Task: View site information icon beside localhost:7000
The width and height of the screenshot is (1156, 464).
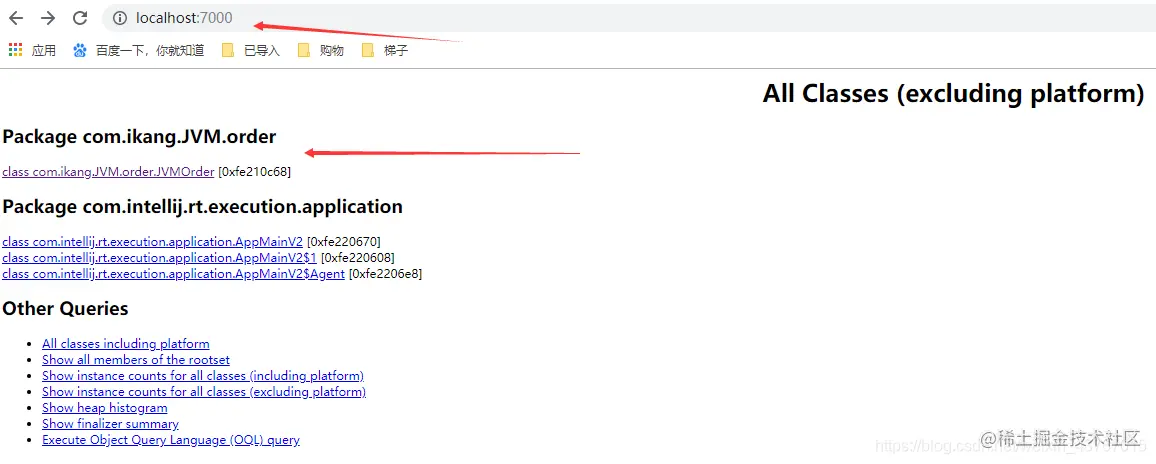Action: tap(119, 18)
